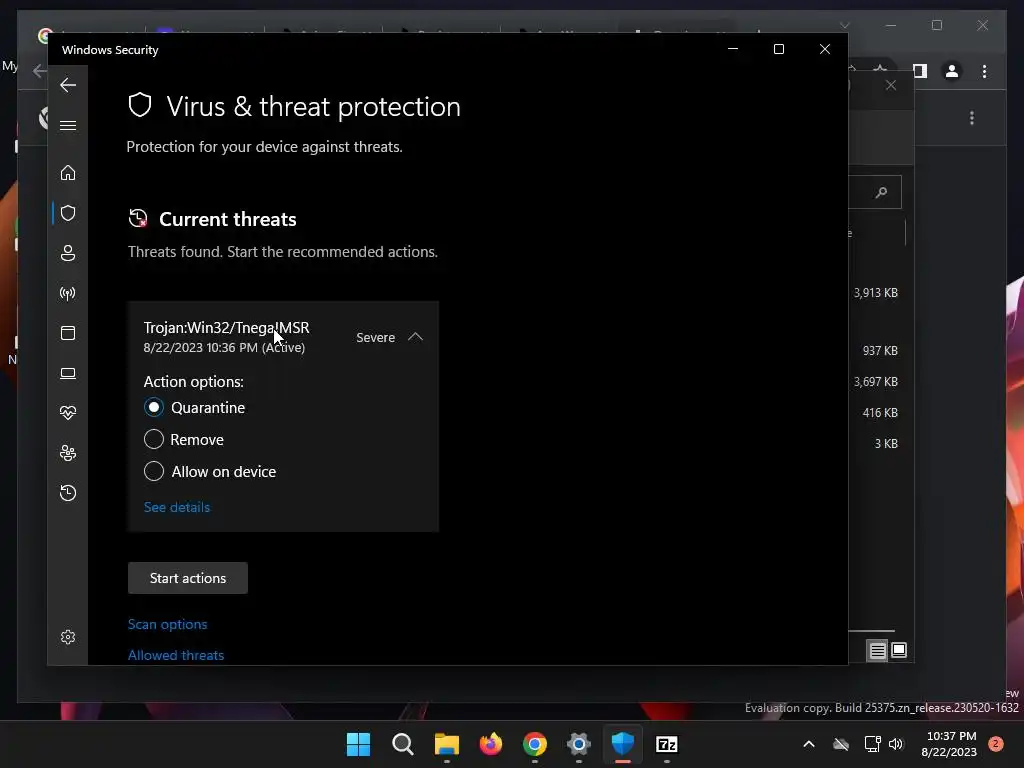Open Chrome's profile avatar button
Image resolution: width=1024 pixels, height=768 pixels.
point(952,71)
